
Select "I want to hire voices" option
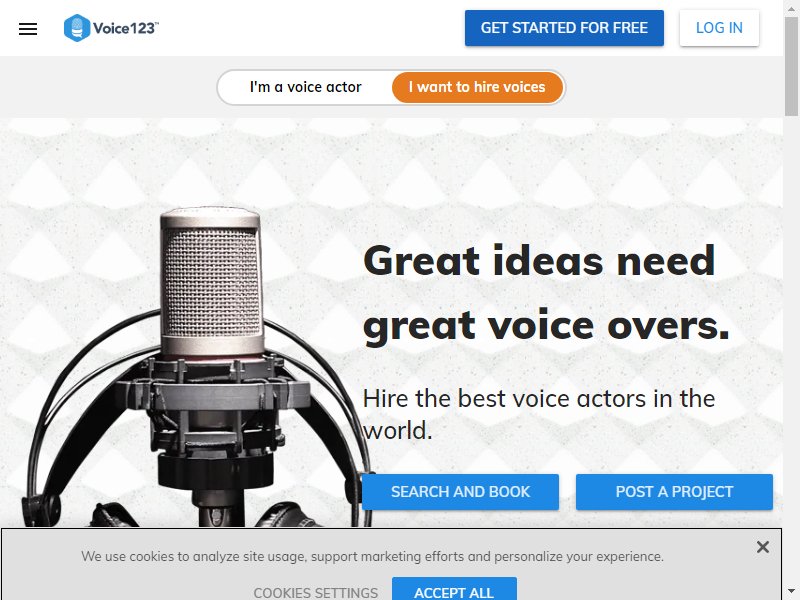pos(477,87)
